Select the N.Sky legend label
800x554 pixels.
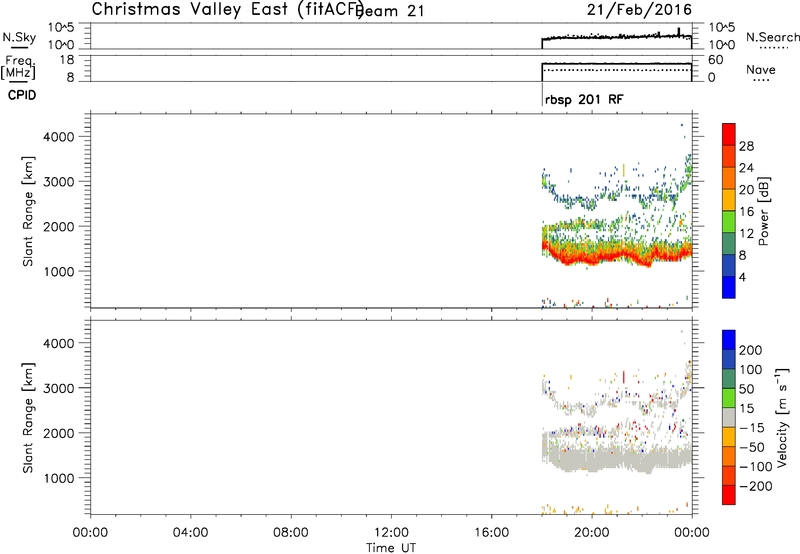(x=19, y=37)
